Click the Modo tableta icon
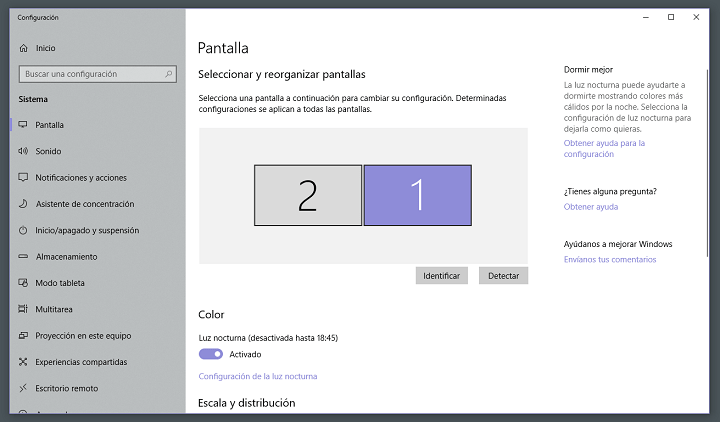Viewport: 720px width, 422px height. coord(23,283)
